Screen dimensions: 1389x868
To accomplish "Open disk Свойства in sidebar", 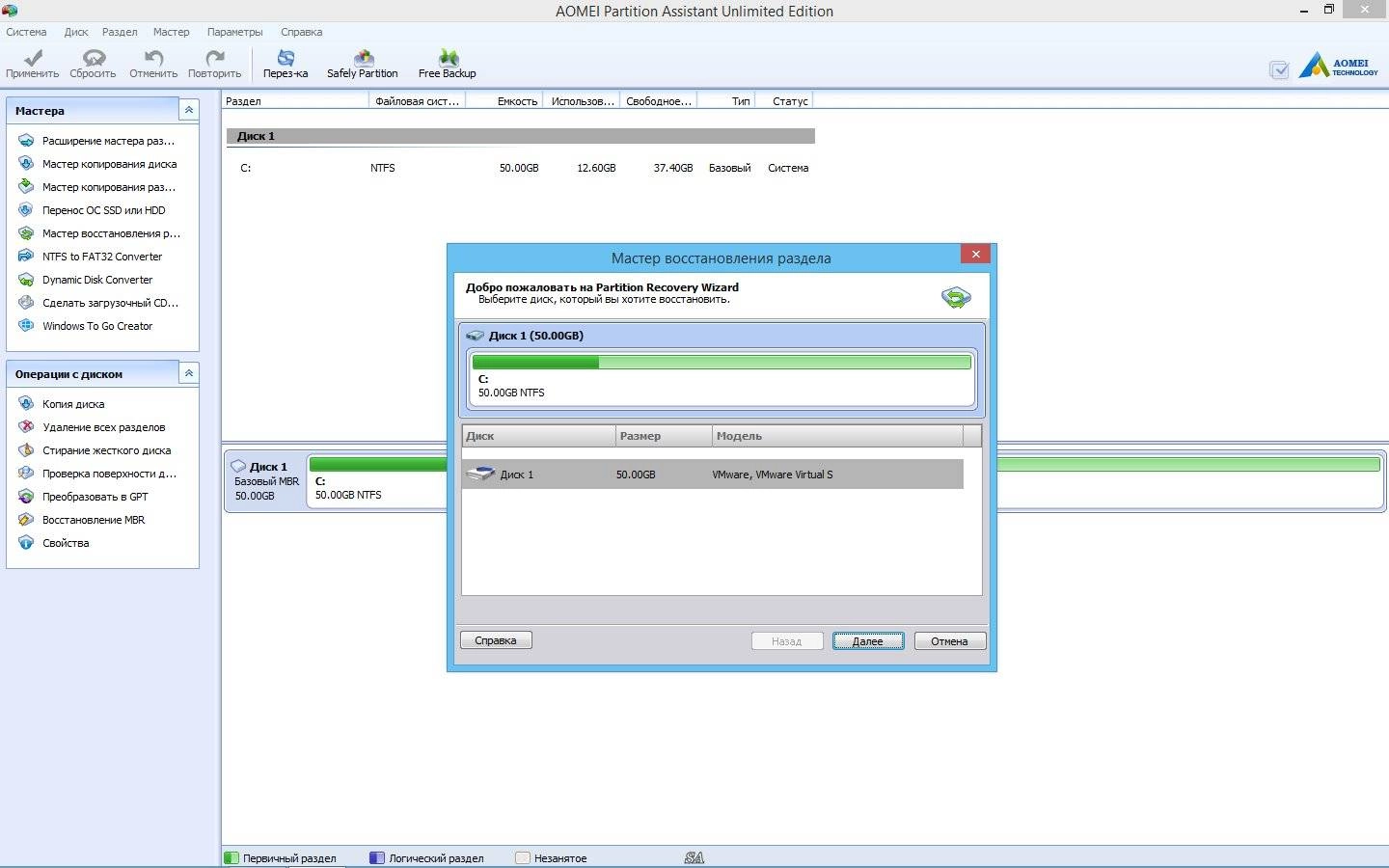I will click(x=54, y=543).
